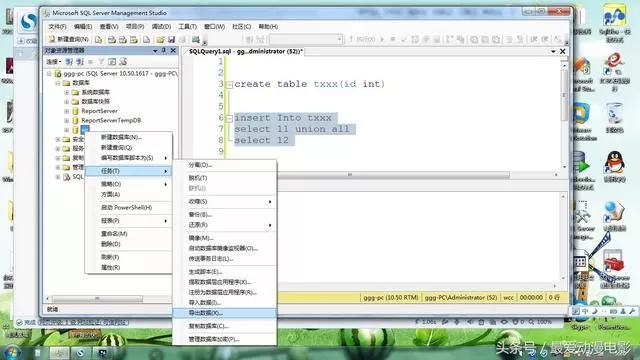640x360 pixels.
Task: Click the Object Explorer horizontal scrollbar
Action: [98, 299]
